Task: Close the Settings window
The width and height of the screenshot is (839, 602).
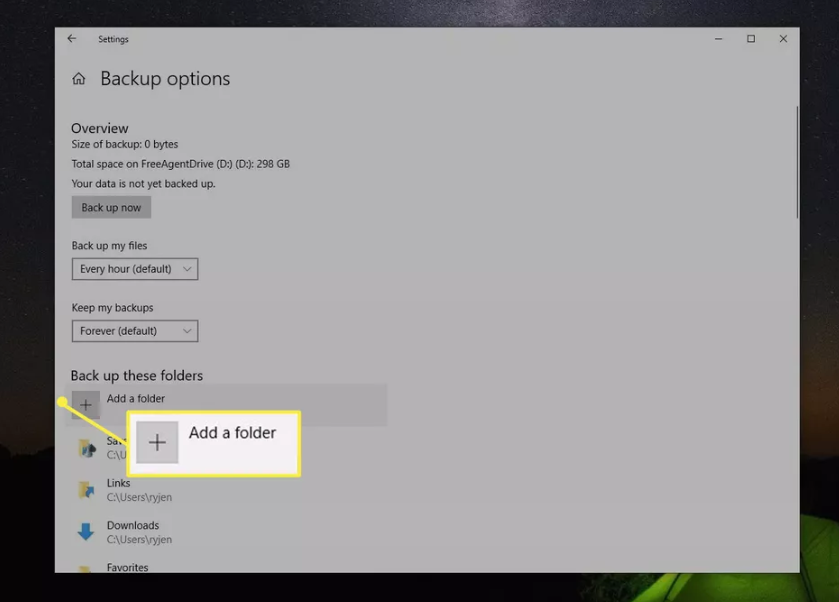Action: click(783, 39)
